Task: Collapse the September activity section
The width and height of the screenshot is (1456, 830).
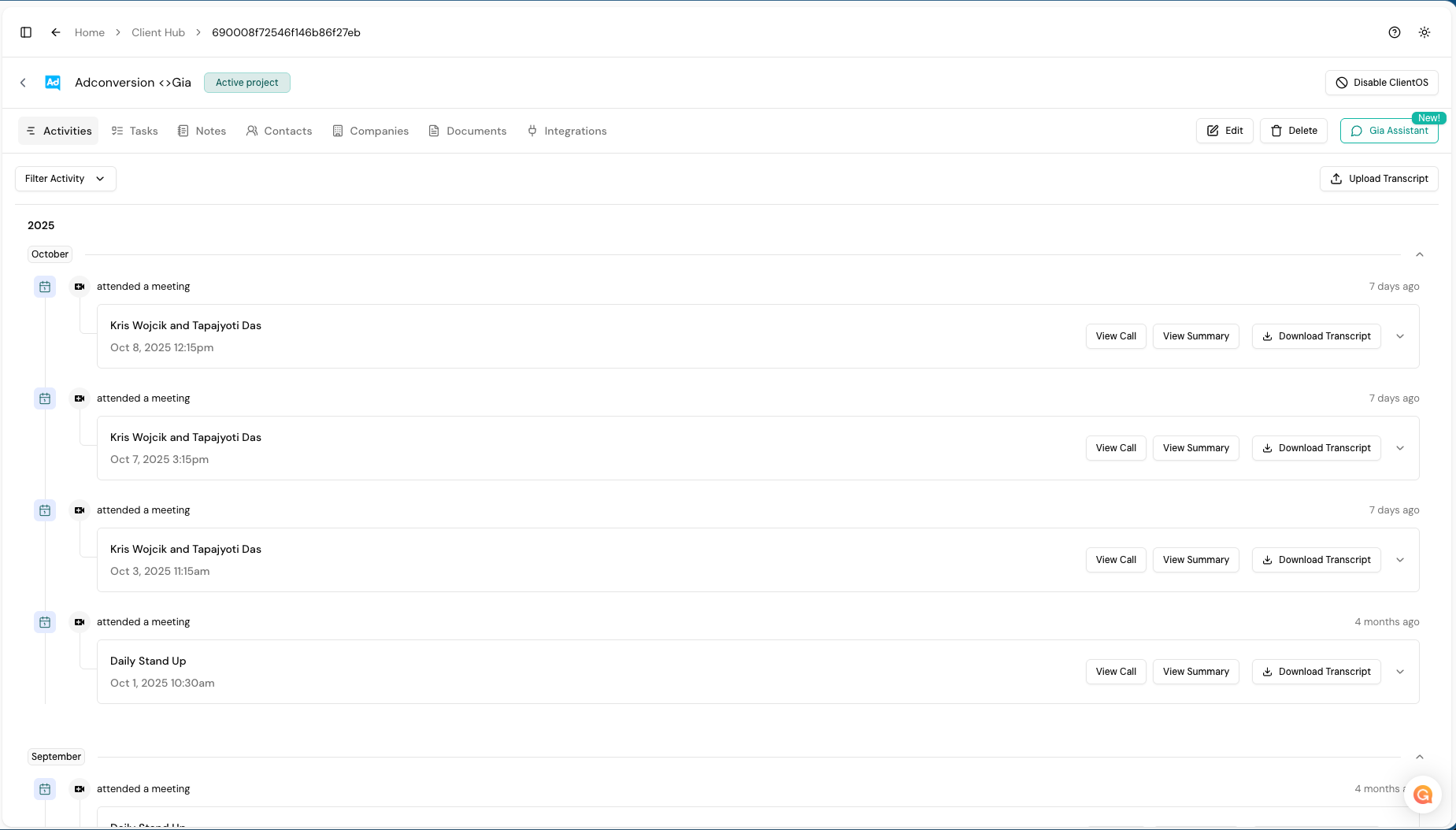Action: point(1419,757)
